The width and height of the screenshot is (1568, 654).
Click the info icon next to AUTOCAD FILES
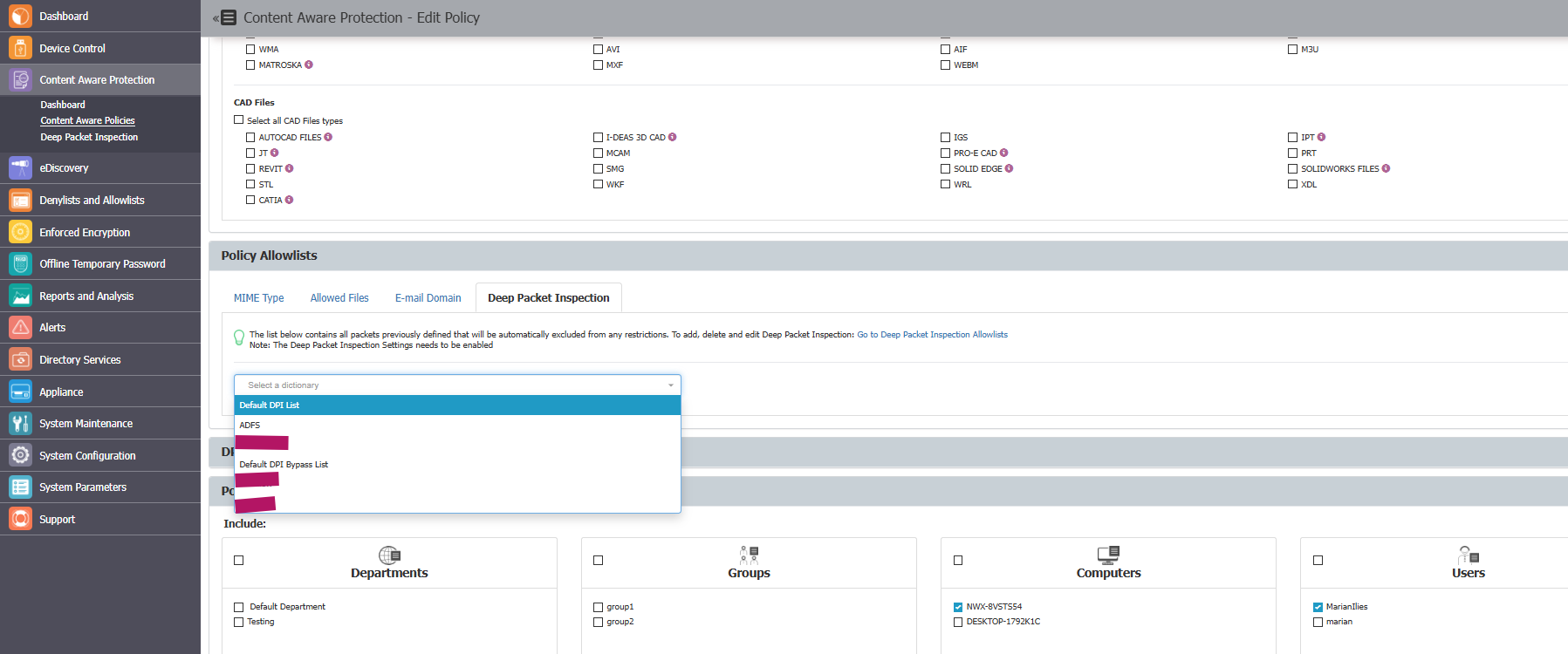click(328, 137)
